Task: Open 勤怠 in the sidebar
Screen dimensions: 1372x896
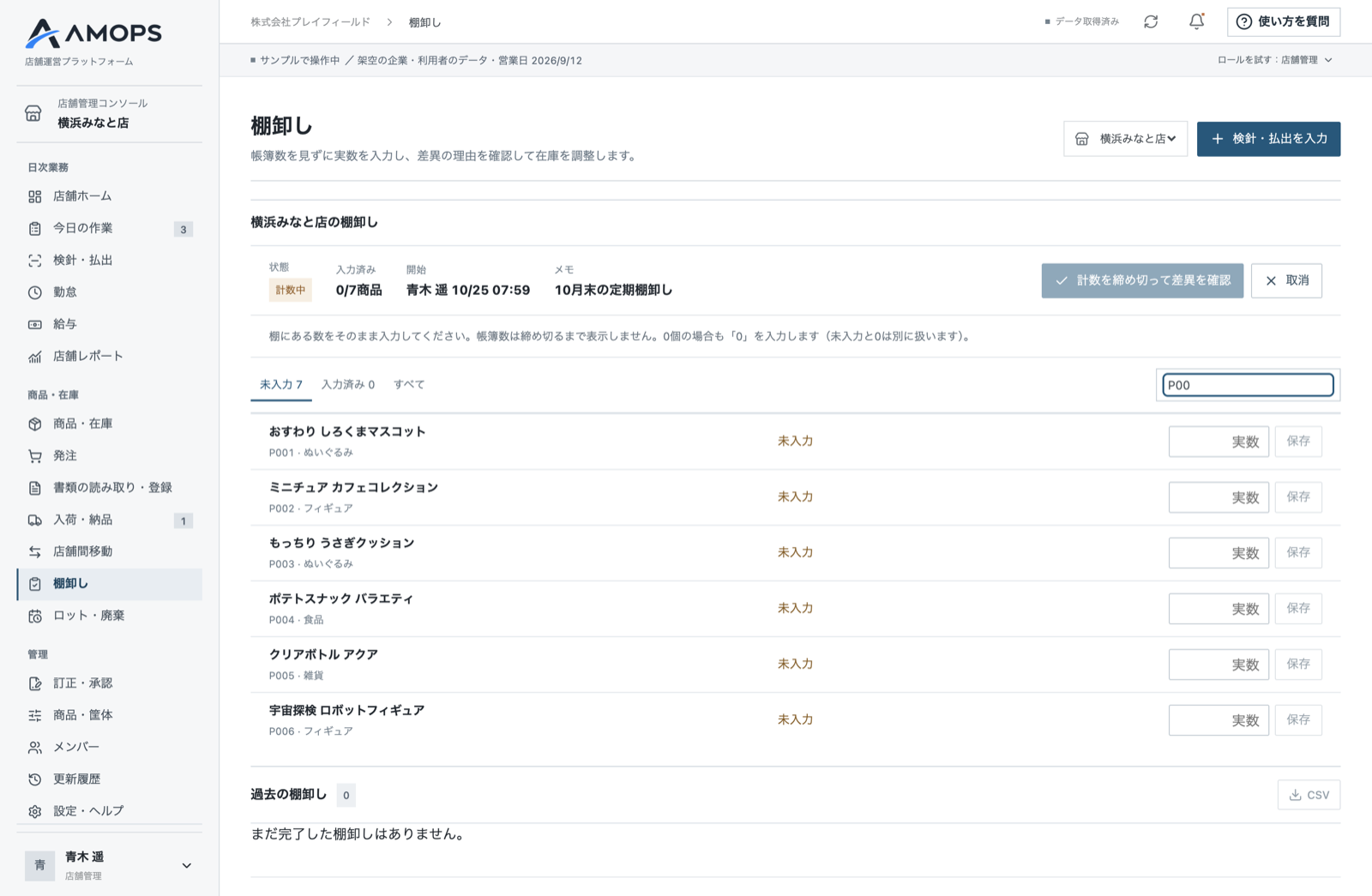Action: pyautogui.click(x=110, y=292)
